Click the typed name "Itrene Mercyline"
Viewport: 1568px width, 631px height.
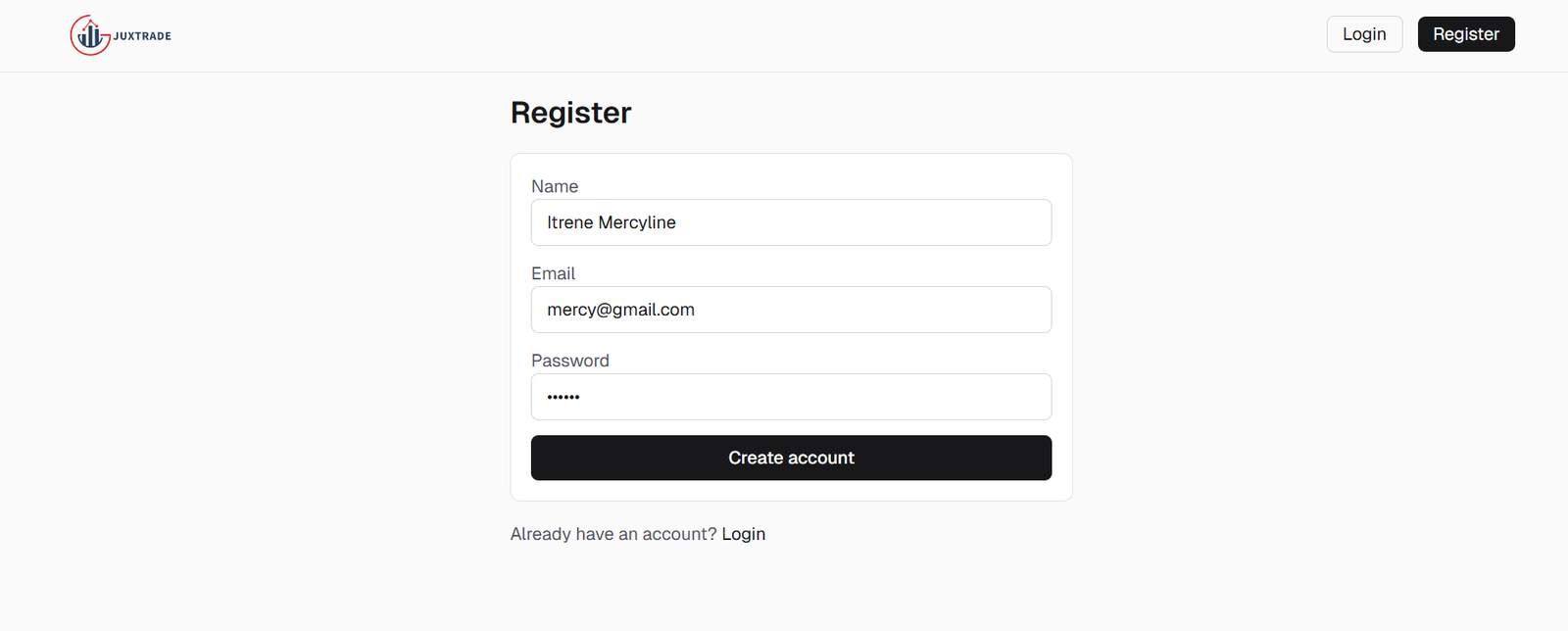pos(612,222)
